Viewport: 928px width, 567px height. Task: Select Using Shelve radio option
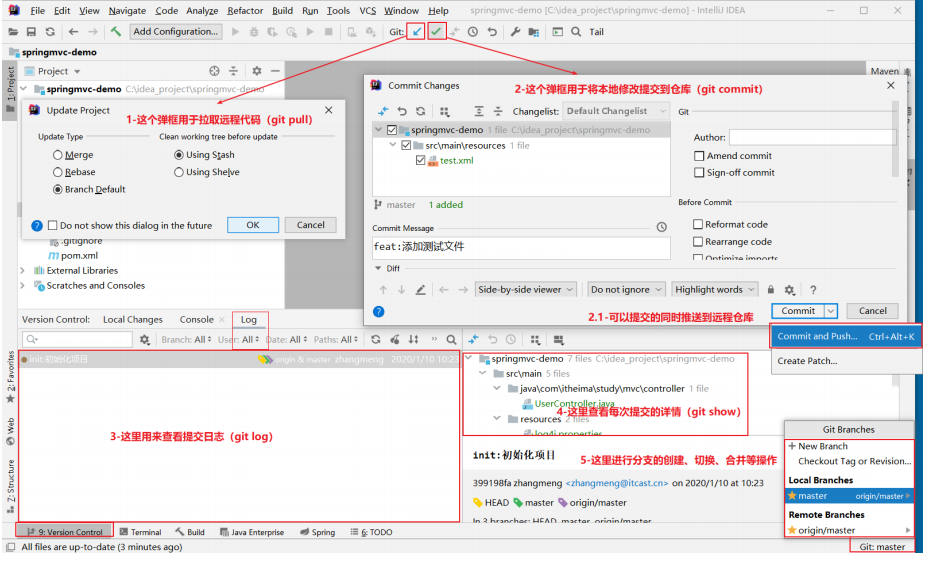pos(179,172)
